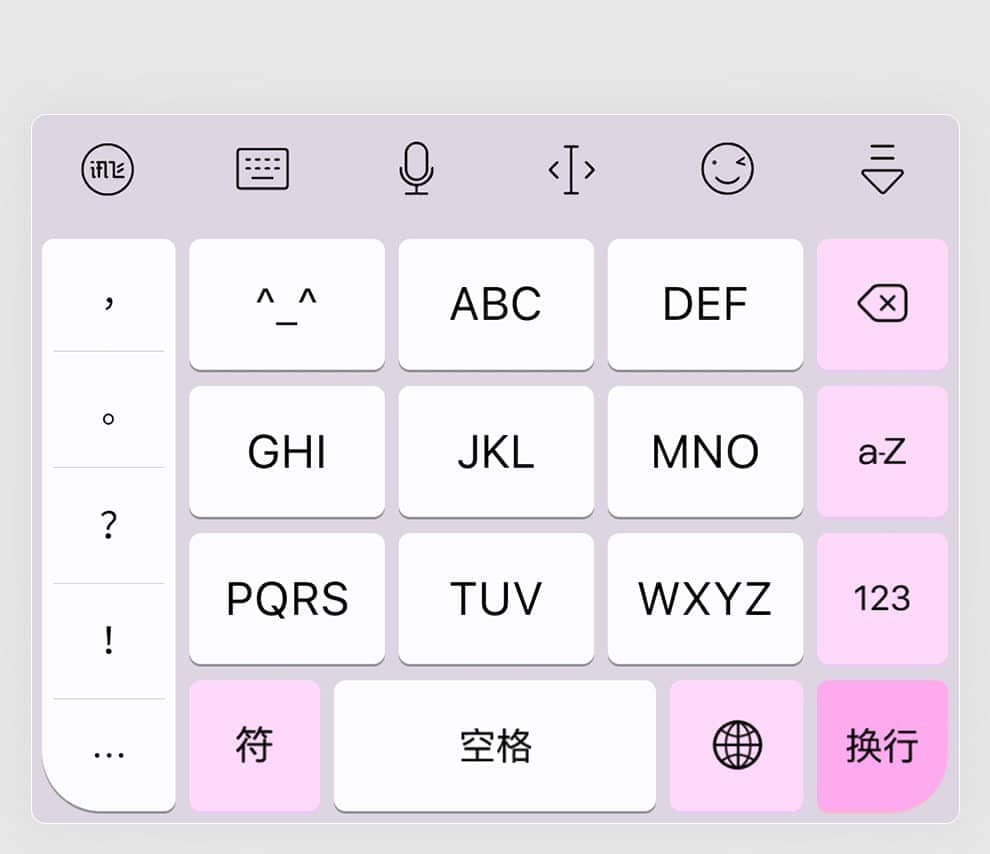Open keyboard layout switcher icon

click(x=263, y=169)
